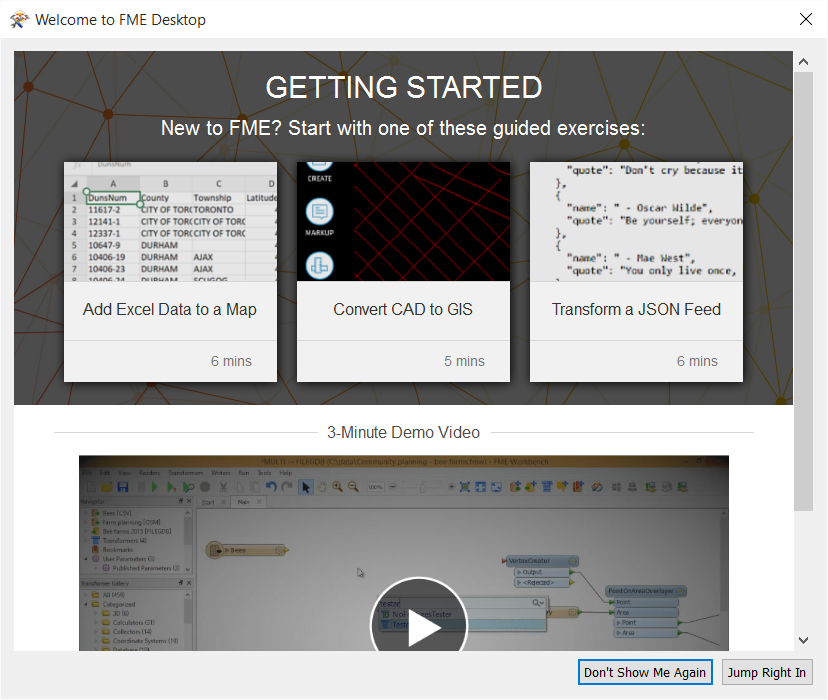Click the scroll up arrow of the welcome page
828x700 pixels.
pyautogui.click(x=803, y=62)
